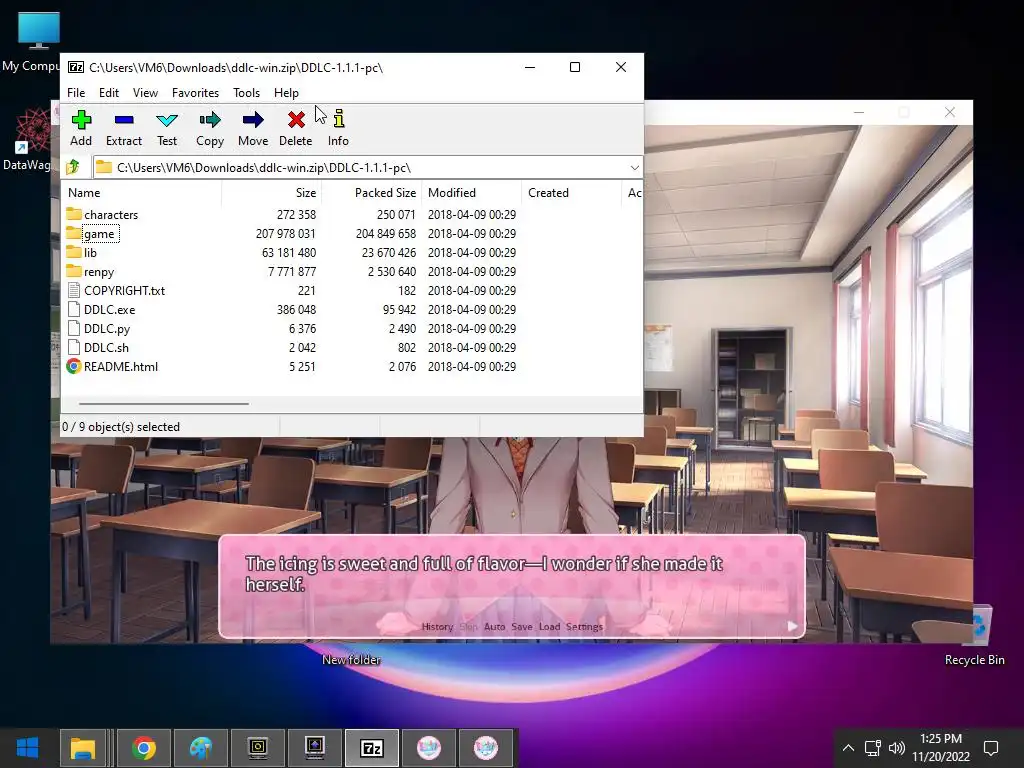1024x768 pixels.
Task: Toggle Auto mode in the game
Action: coord(494,626)
